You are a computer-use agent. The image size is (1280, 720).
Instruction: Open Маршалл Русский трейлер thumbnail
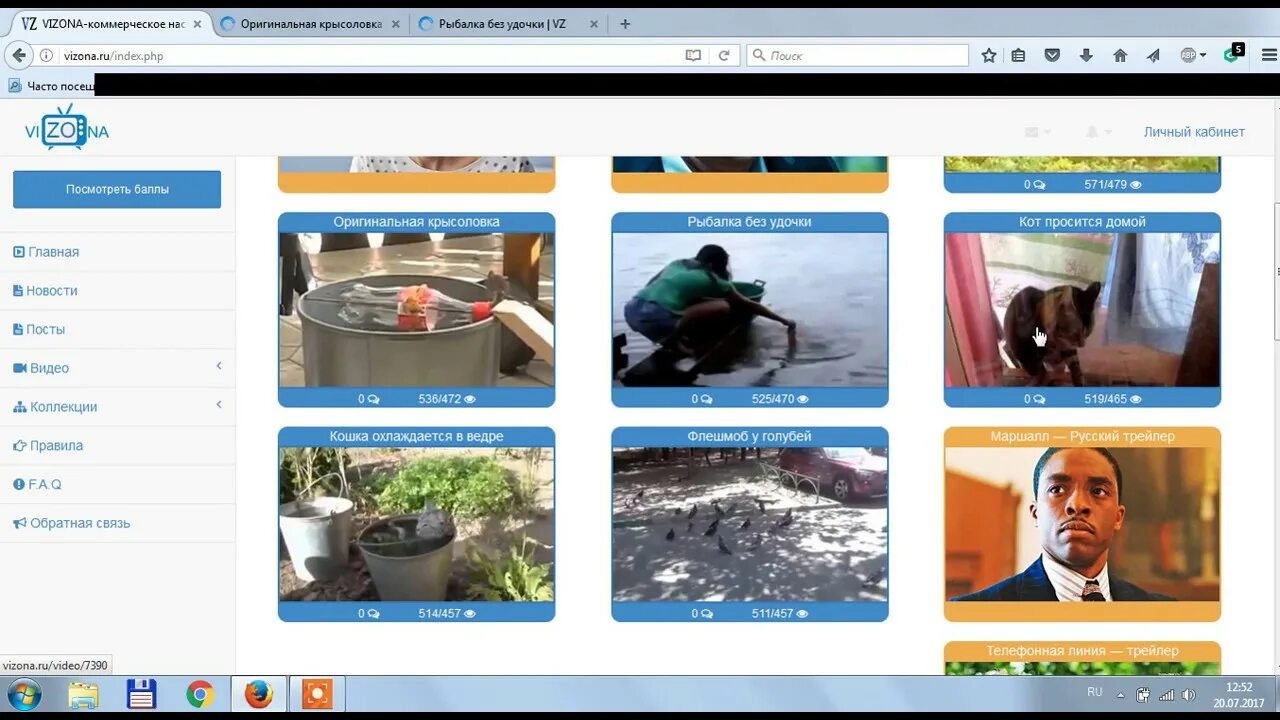1082,524
